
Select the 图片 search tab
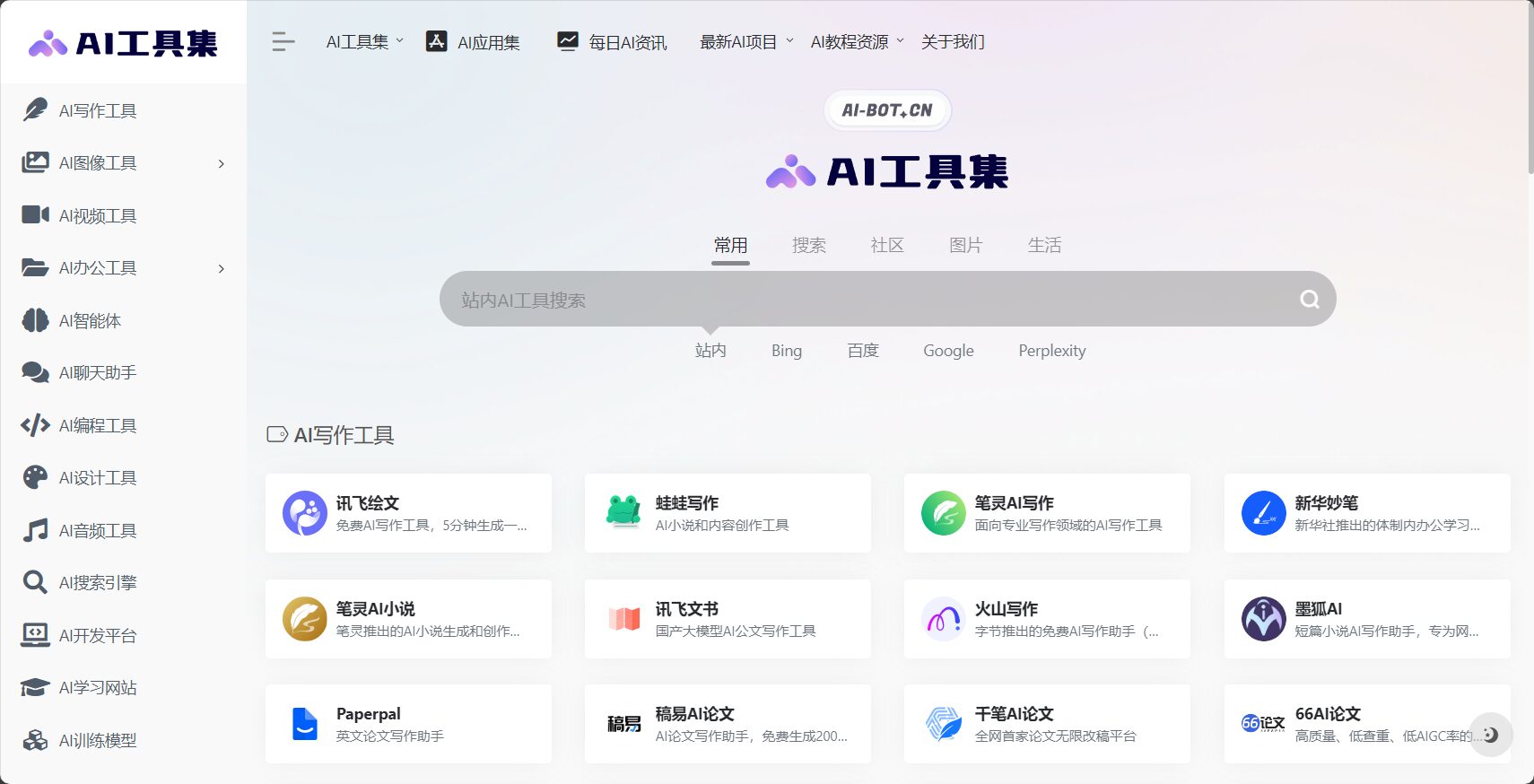click(966, 245)
